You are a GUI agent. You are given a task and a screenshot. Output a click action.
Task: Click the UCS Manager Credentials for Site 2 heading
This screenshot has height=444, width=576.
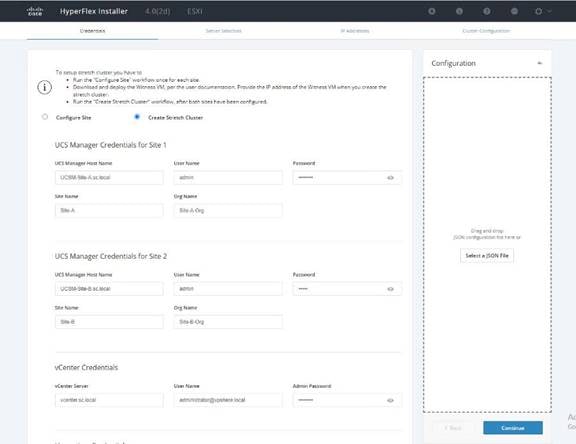[x=111, y=256]
